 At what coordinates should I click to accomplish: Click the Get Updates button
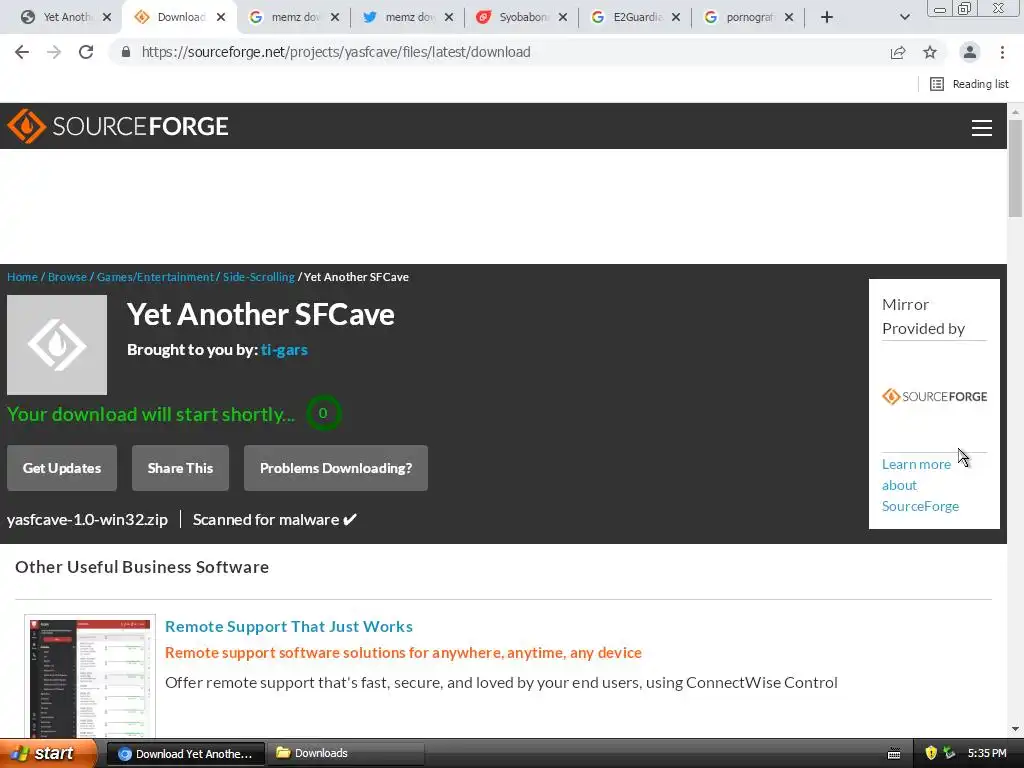click(x=62, y=468)
